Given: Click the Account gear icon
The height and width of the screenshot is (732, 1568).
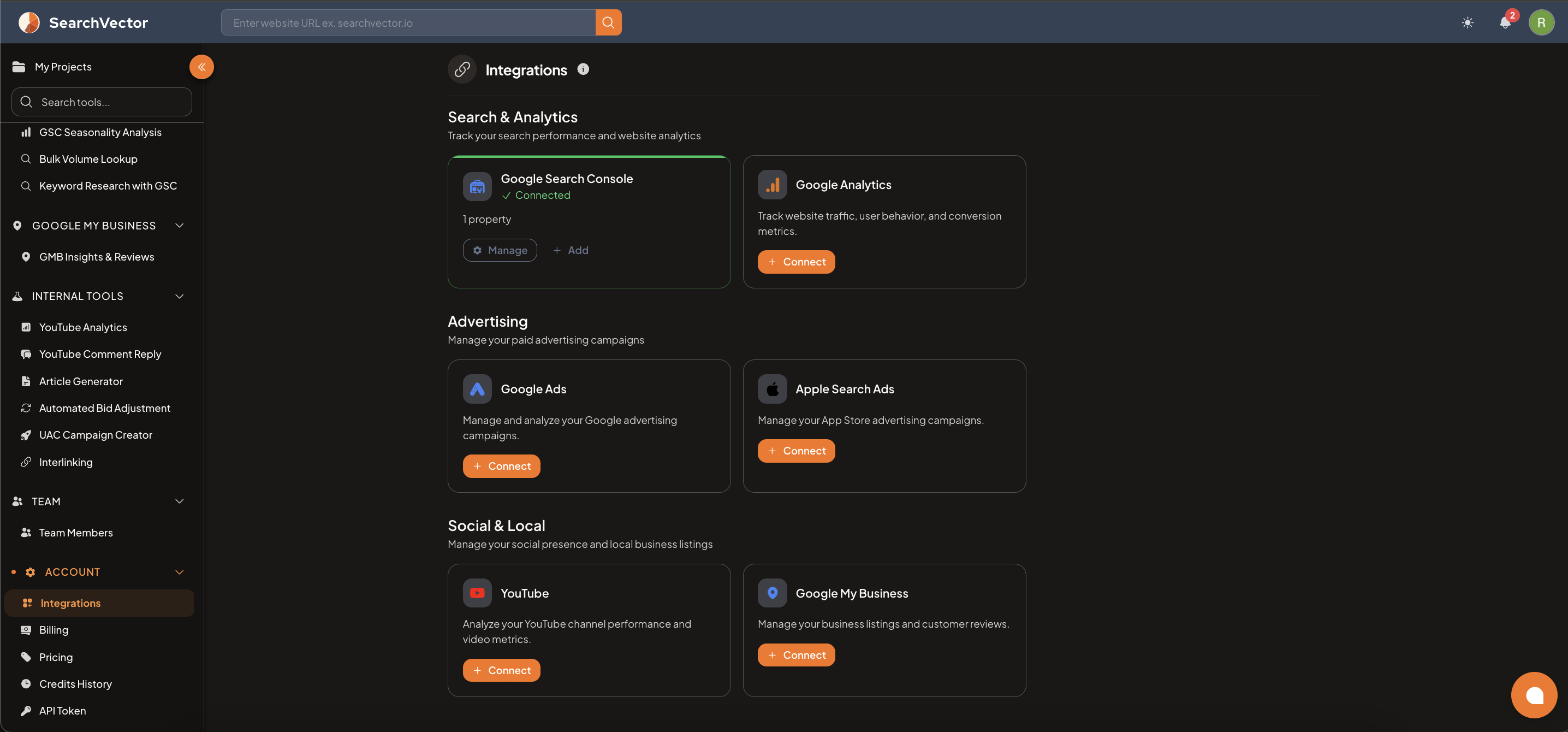Looking at the screenshot, I should [x=31, y=572].
